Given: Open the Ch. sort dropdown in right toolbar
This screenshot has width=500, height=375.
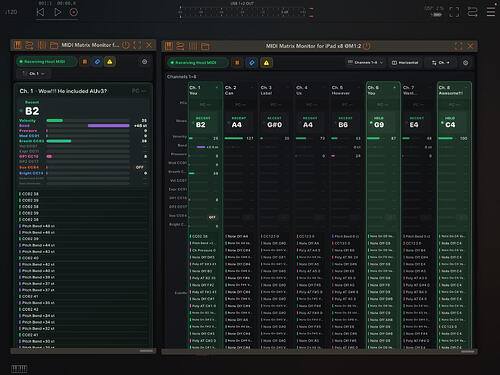Looking at the screenshot, I should point(440,63).
